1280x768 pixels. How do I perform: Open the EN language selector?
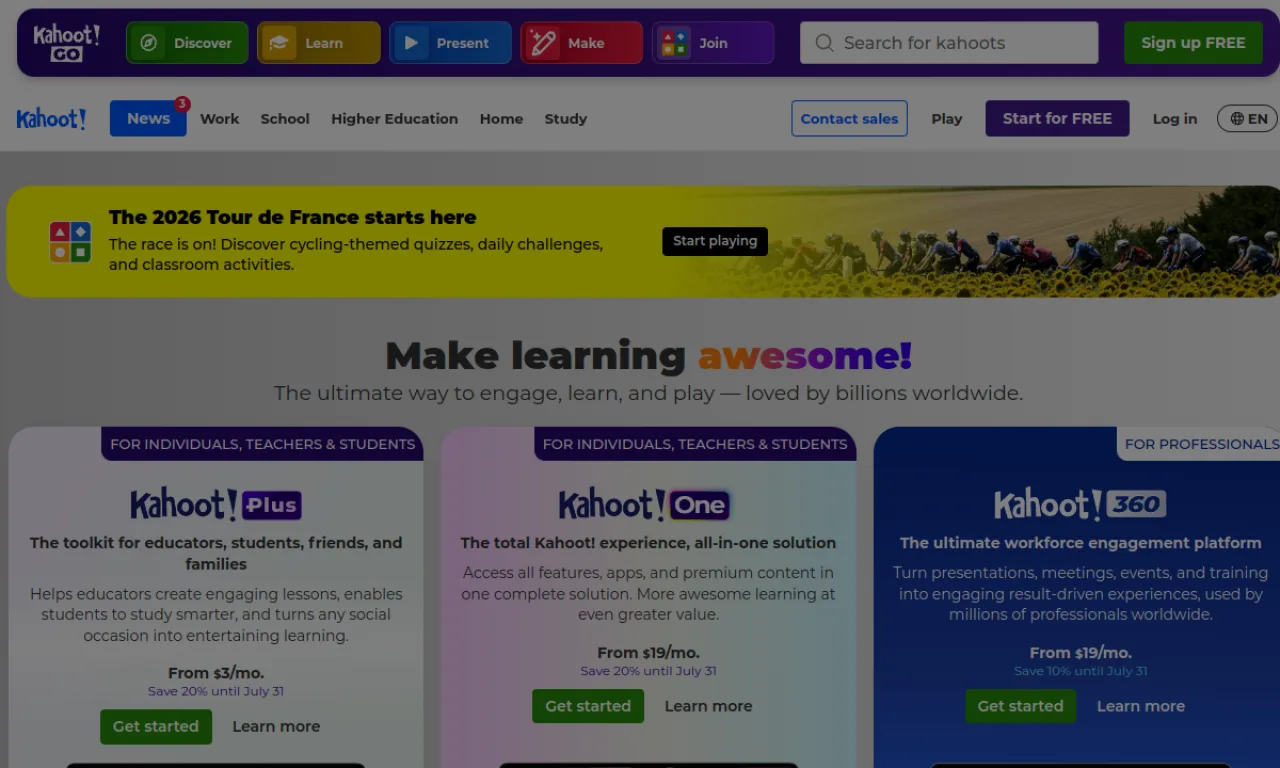point(1247,118)
